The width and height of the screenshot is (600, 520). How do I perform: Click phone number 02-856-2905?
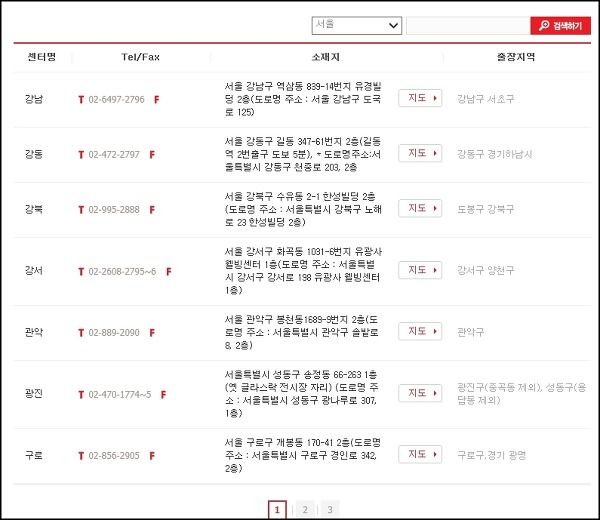pyautogui.click(x=114, y=456)
